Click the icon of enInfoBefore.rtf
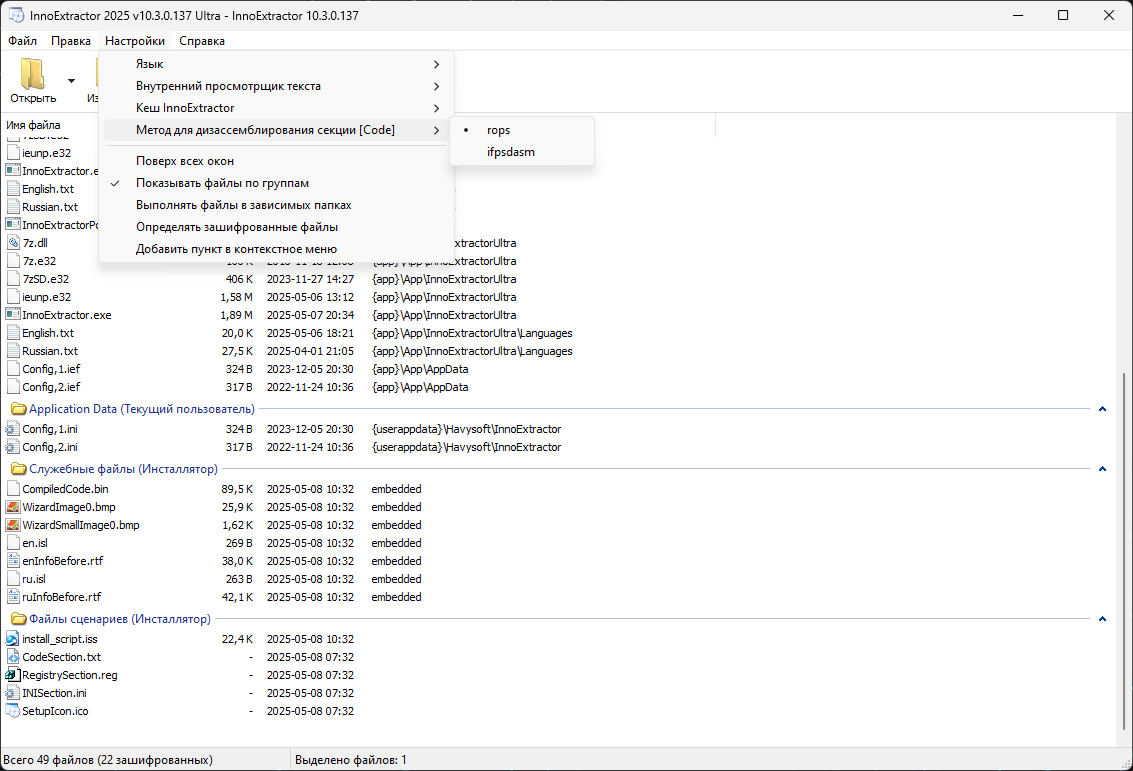The height and width of the screenshot is (771, 1133). click(x=13, y=561)
